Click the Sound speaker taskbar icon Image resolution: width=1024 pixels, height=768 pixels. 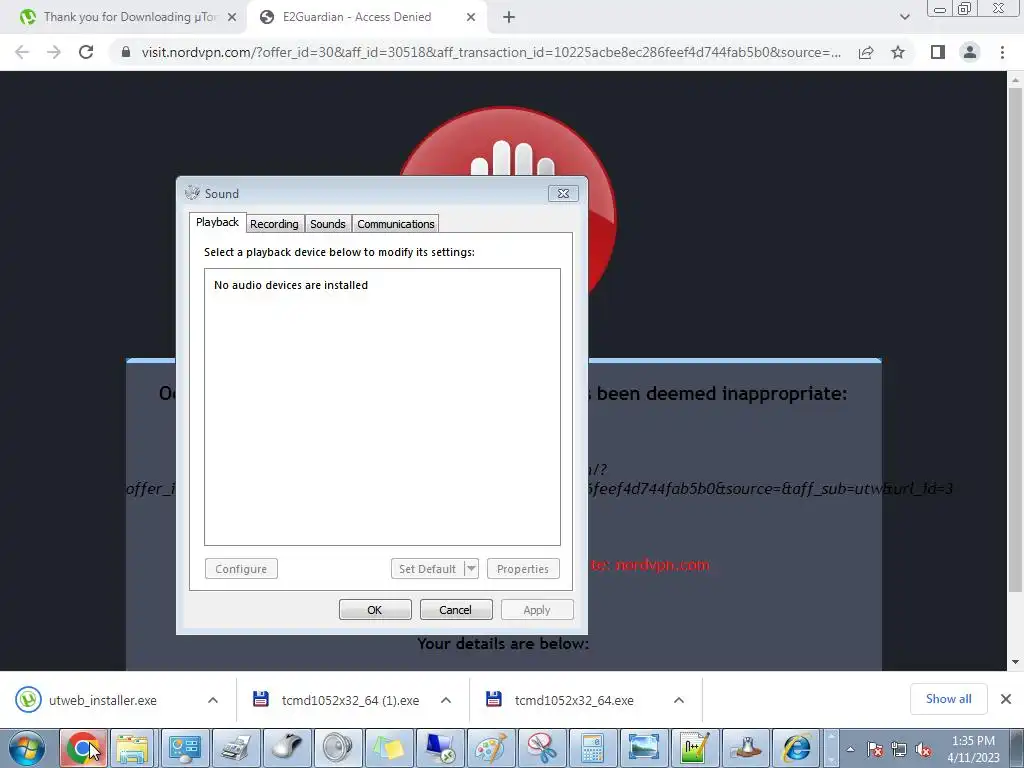pos(338,748)
